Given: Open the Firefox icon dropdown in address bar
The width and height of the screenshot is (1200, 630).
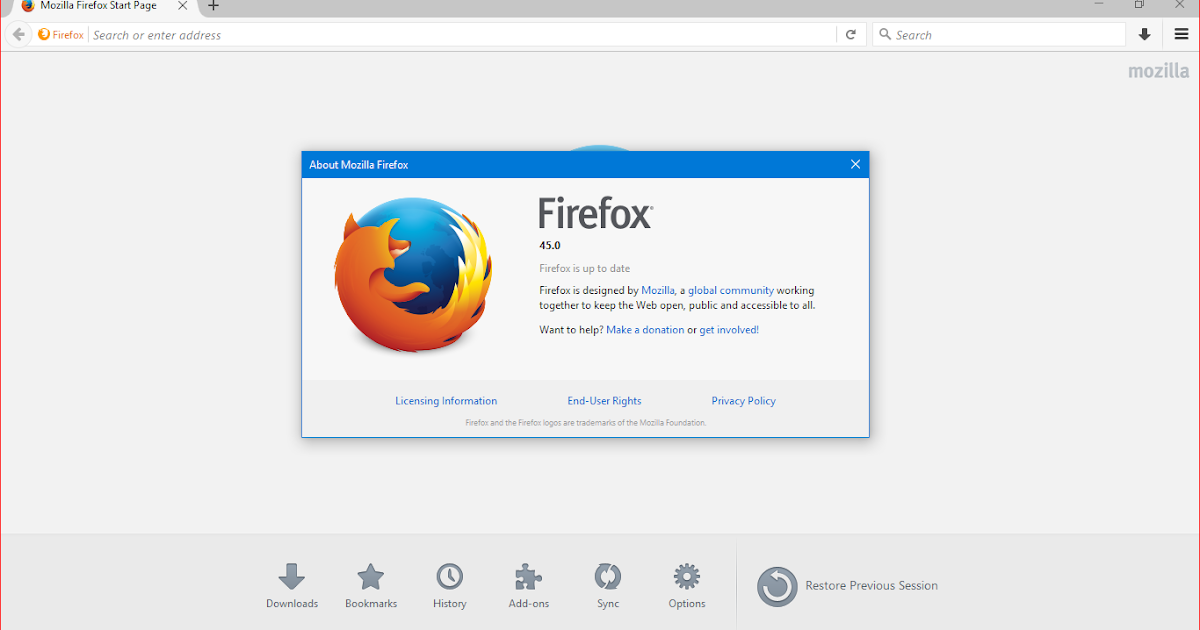Looking at the screenshot, I should tap(60, 33).
